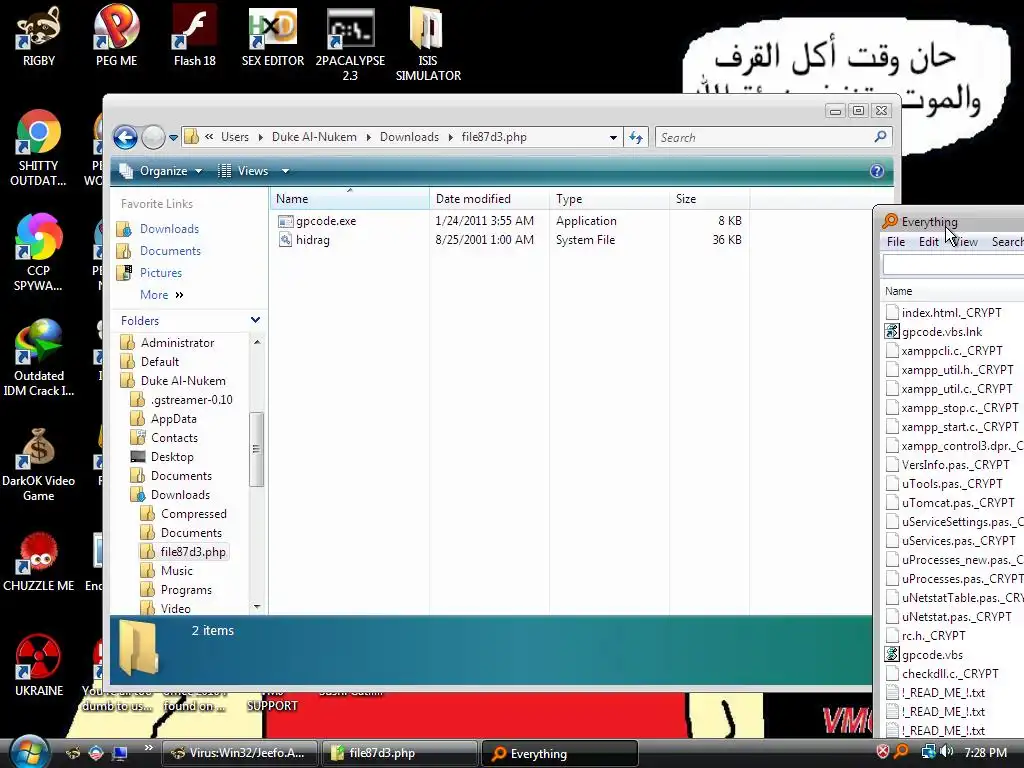Click the Explorer help question mark icon
This screenshot has width=1024, height=768.
[x=876, y=171]
